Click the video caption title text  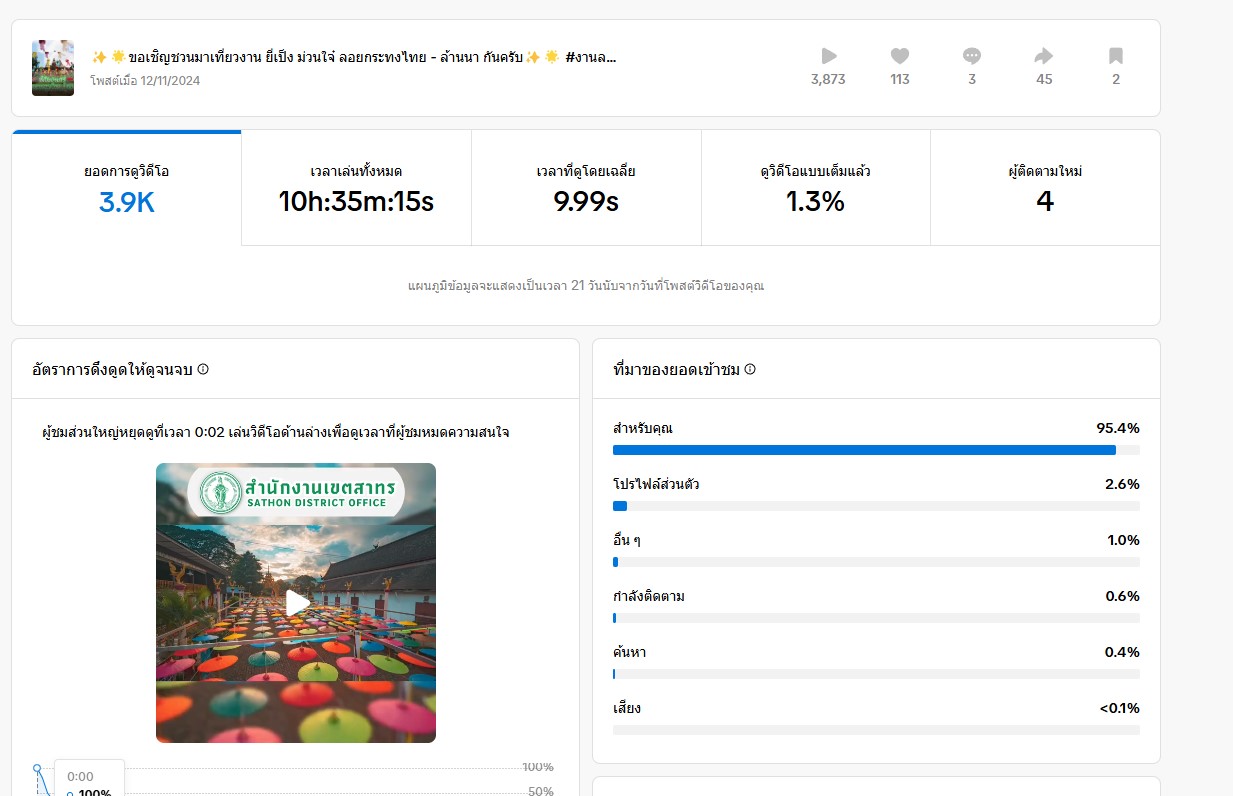(353, 57)
